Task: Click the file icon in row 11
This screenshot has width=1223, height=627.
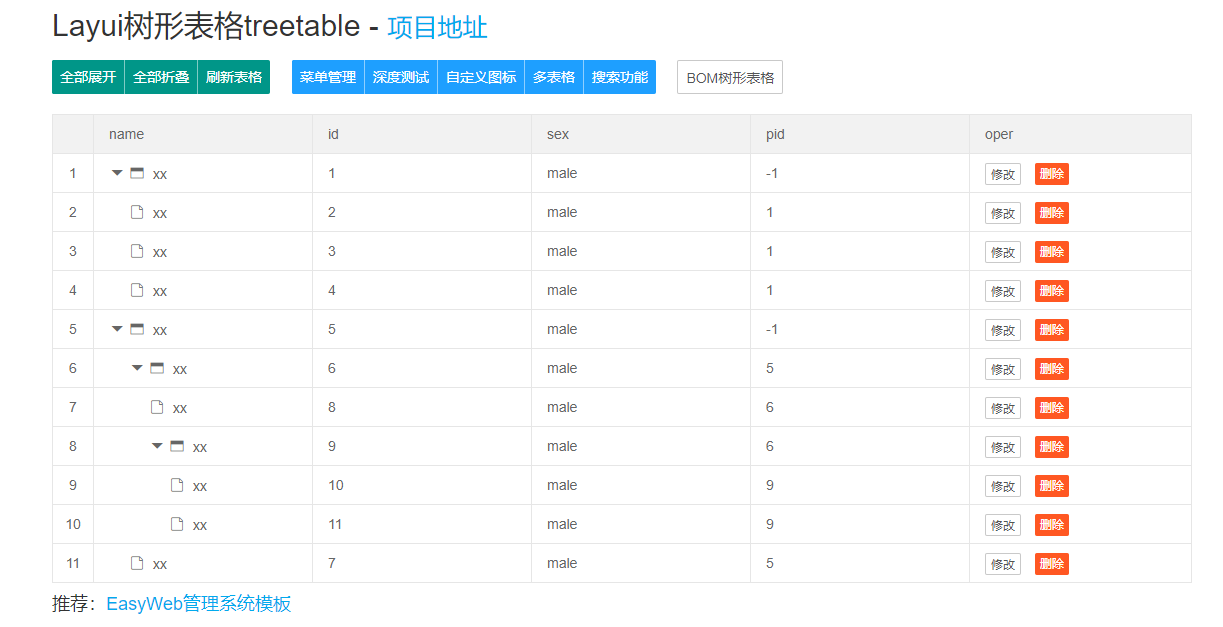Action: (x=137, y=563)
